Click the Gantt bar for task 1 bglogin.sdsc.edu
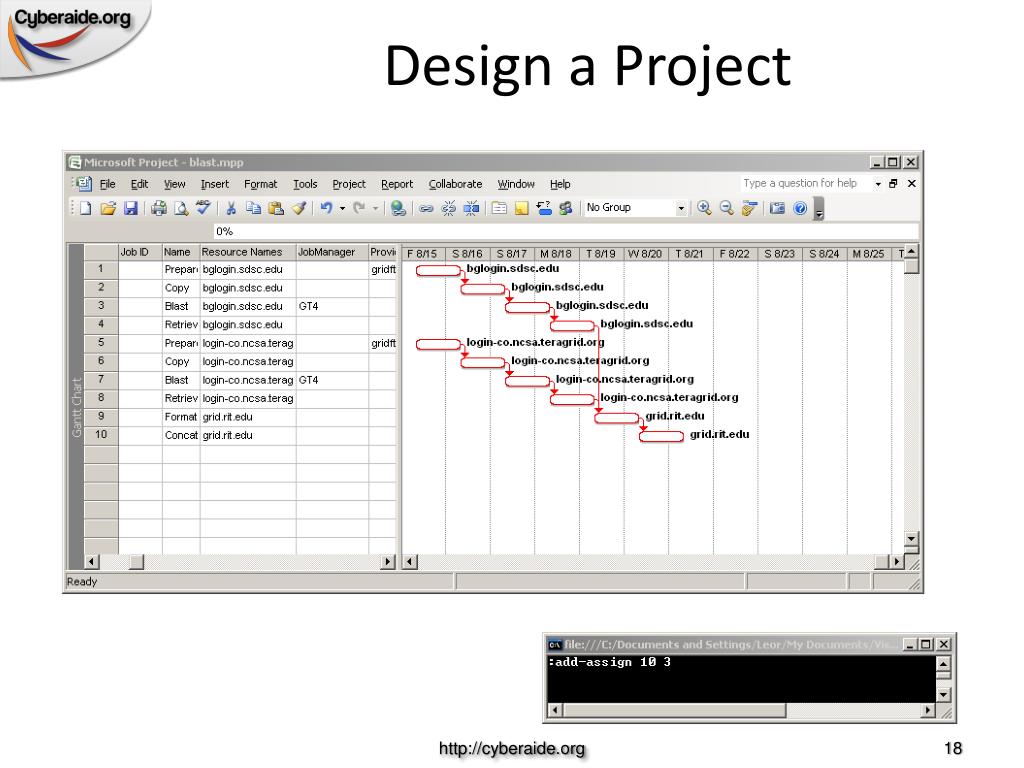 click(438, 270)
